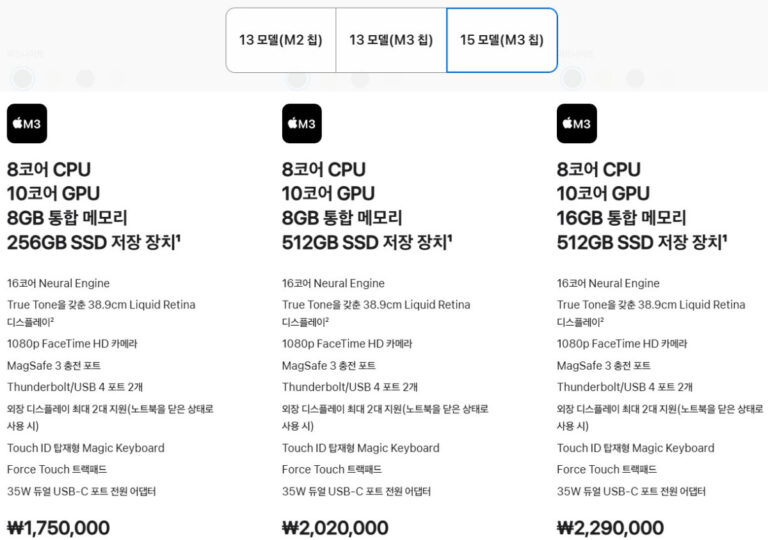Select the 15 모델(M3 칩) tab

[x=502, y=40]
